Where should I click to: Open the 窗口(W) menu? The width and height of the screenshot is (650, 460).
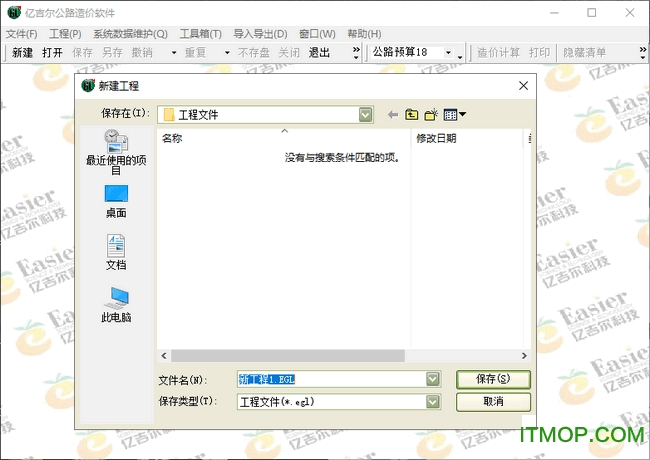(x=317, y=34)
